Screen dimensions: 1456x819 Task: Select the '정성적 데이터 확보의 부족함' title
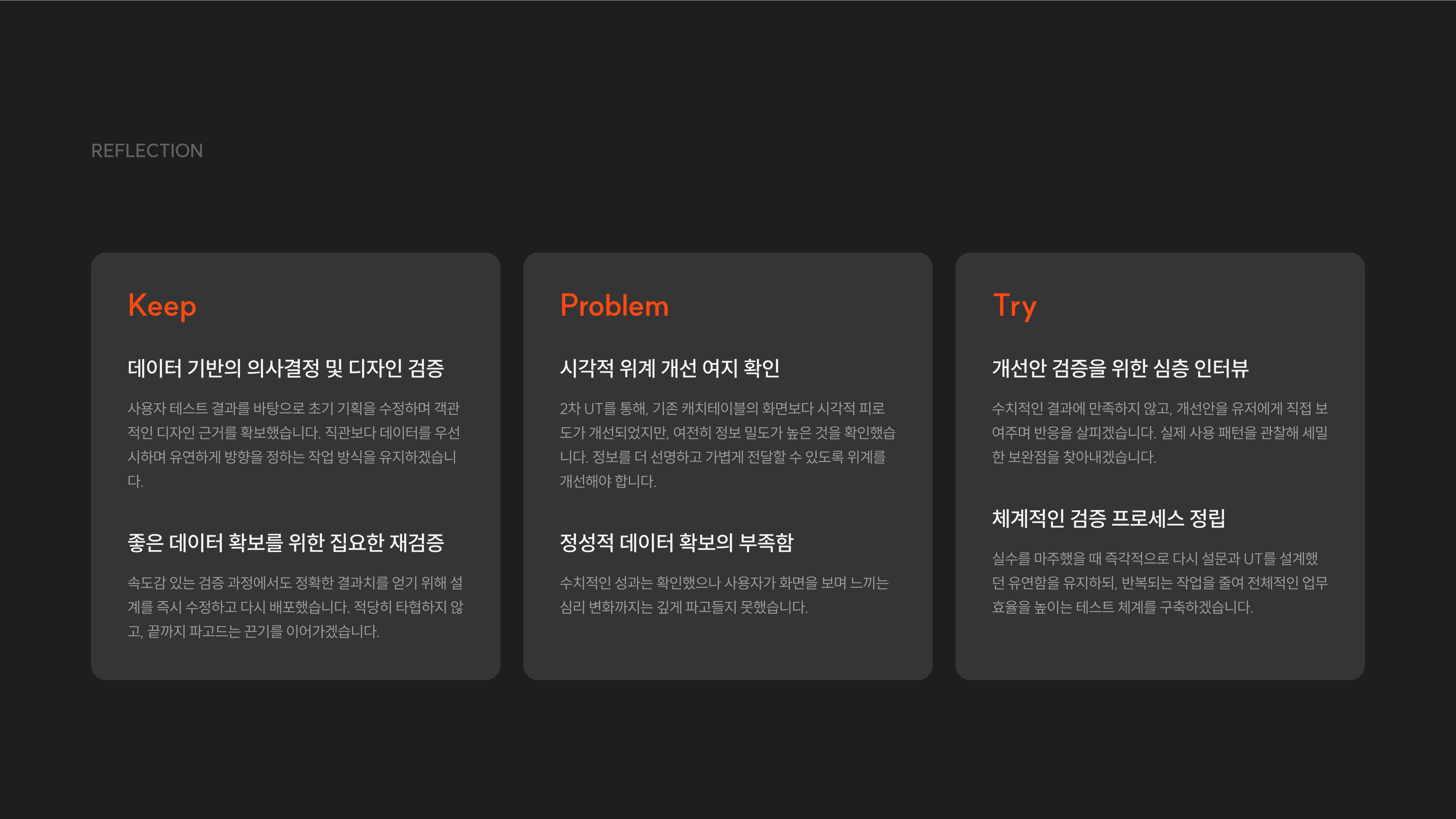[x=676, y=543]
